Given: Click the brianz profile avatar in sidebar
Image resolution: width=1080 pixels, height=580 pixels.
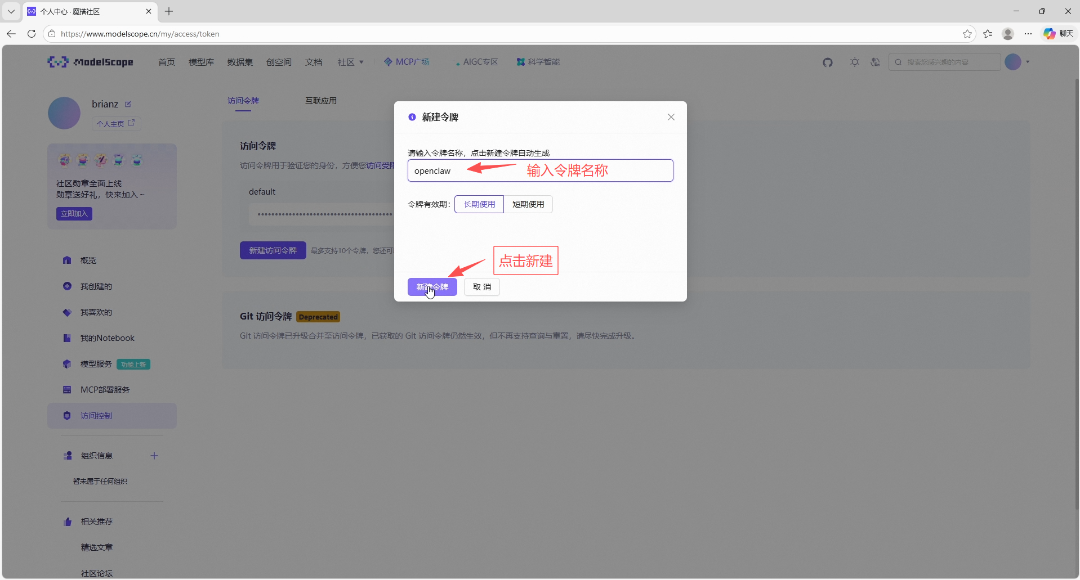Looking at the screenshot, I should pyautogui.click(x=64, y=112).
